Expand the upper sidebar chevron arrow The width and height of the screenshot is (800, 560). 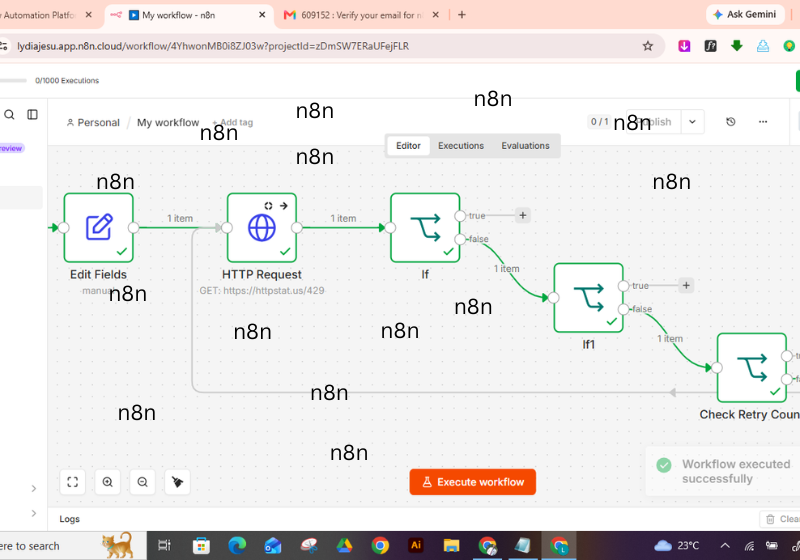(x=34, y=489)
